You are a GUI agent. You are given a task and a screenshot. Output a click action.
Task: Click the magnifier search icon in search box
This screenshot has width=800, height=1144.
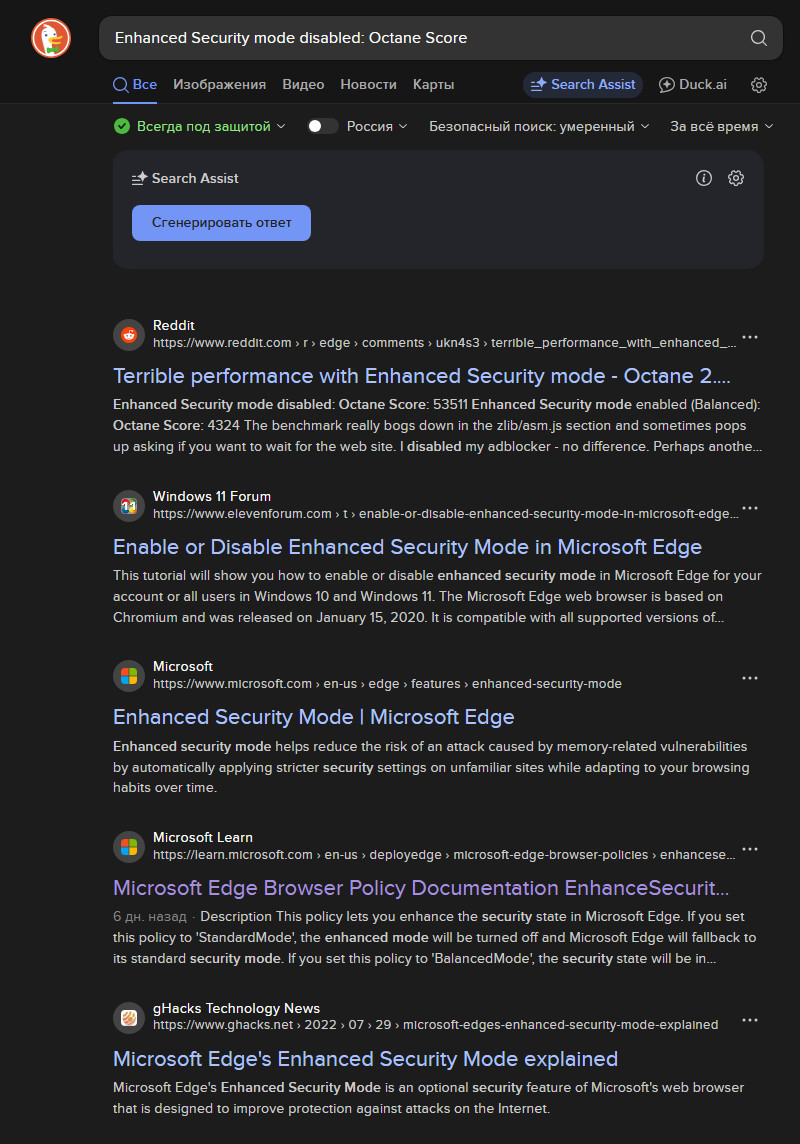coord(759,38)
